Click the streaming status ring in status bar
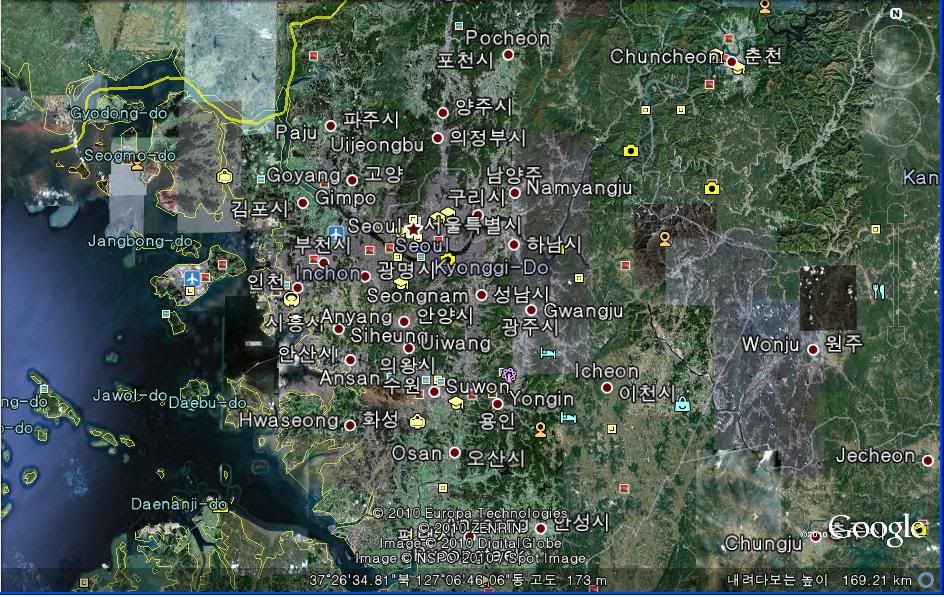This screenshot has width=944, height=597. [926, 580]
